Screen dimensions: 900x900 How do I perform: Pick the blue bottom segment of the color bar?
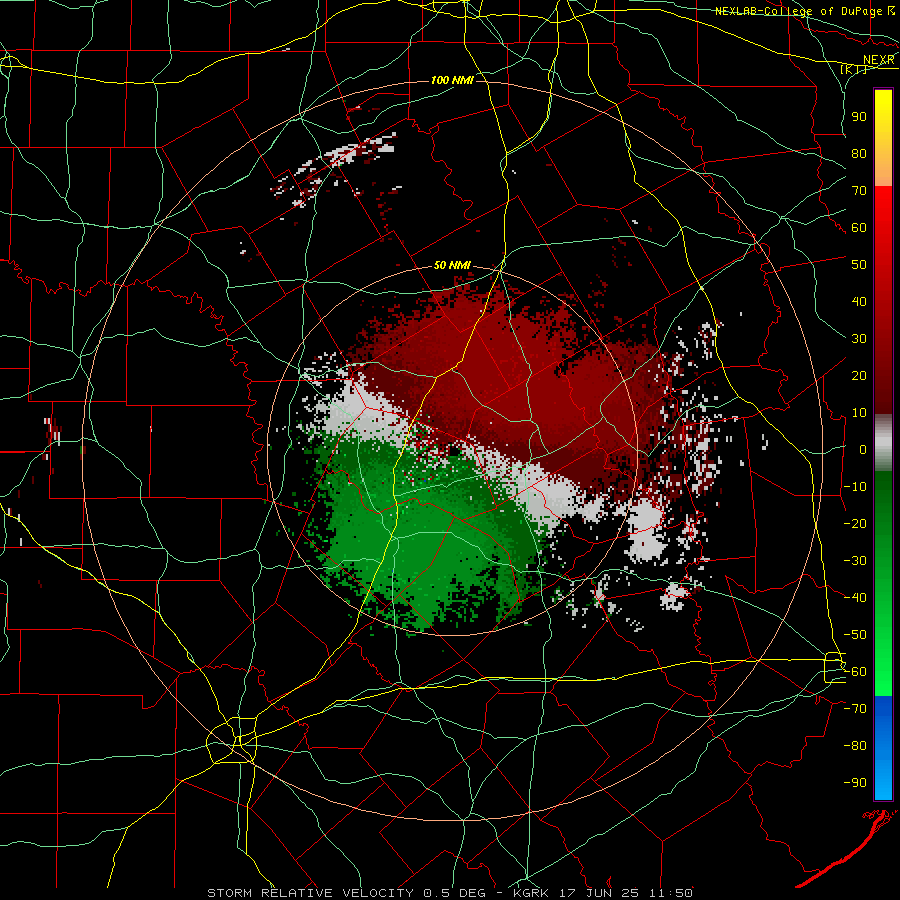[x=883, y=747]
